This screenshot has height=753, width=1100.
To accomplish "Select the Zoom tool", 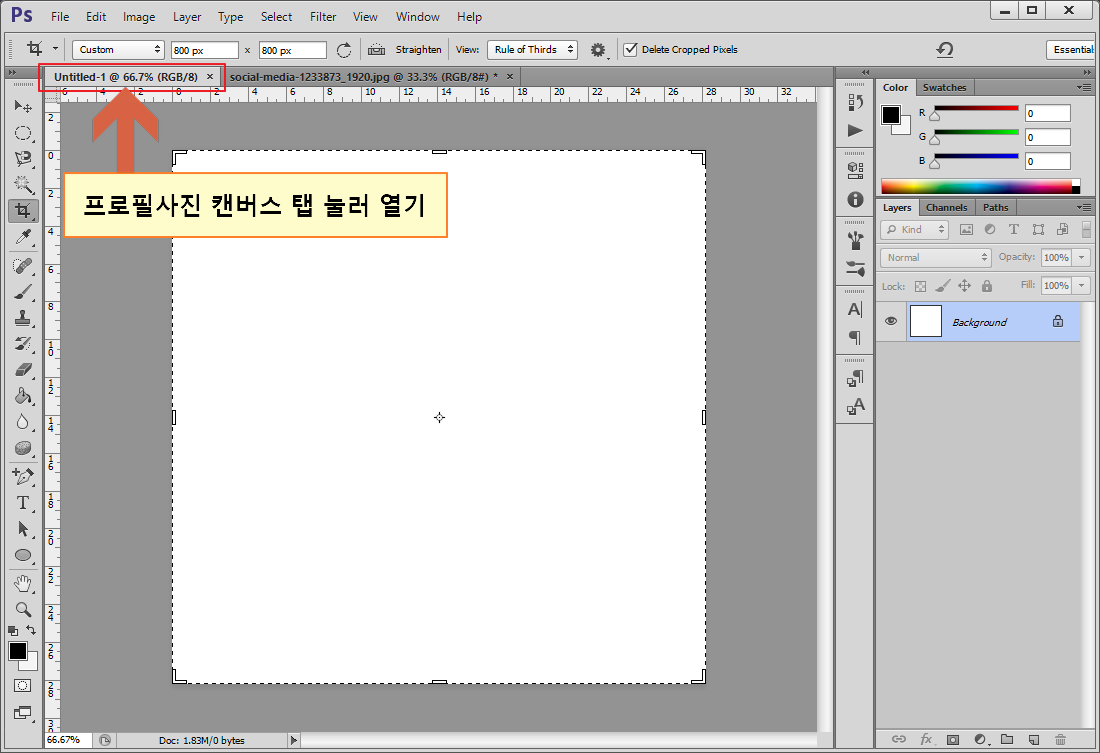I will [x=23, y=609].
